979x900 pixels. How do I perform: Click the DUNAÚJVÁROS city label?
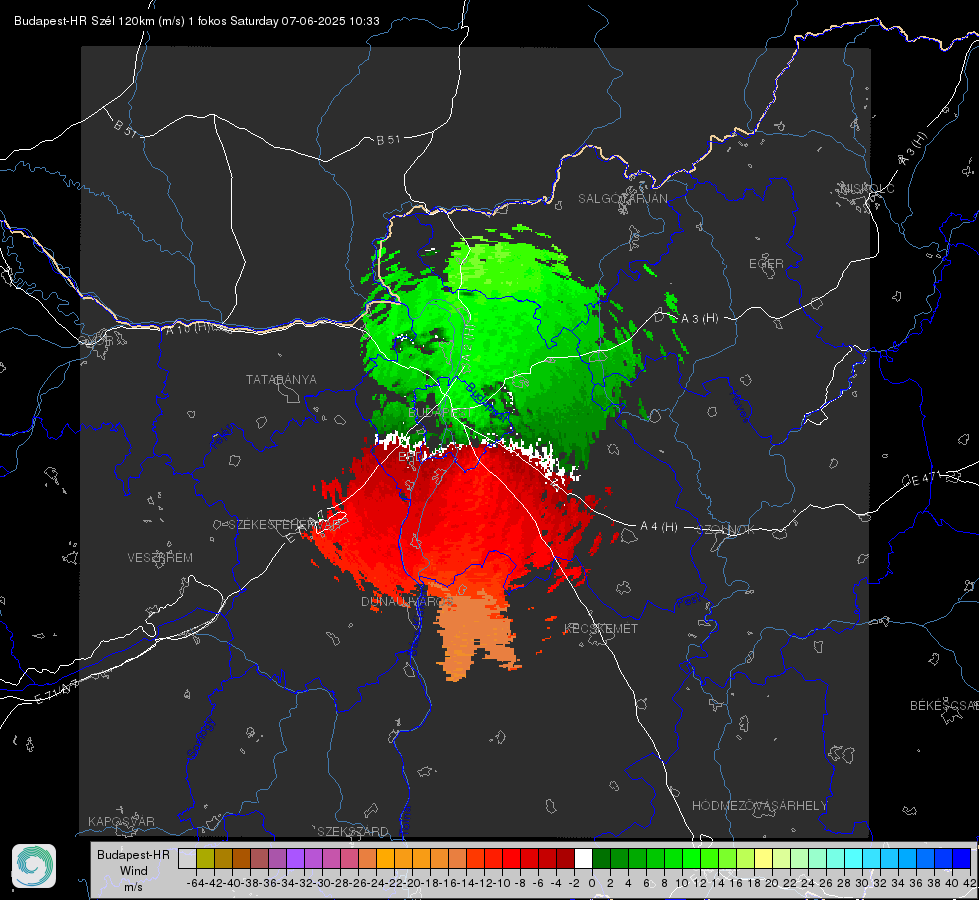pyautogui.click(x=407, y=601)
